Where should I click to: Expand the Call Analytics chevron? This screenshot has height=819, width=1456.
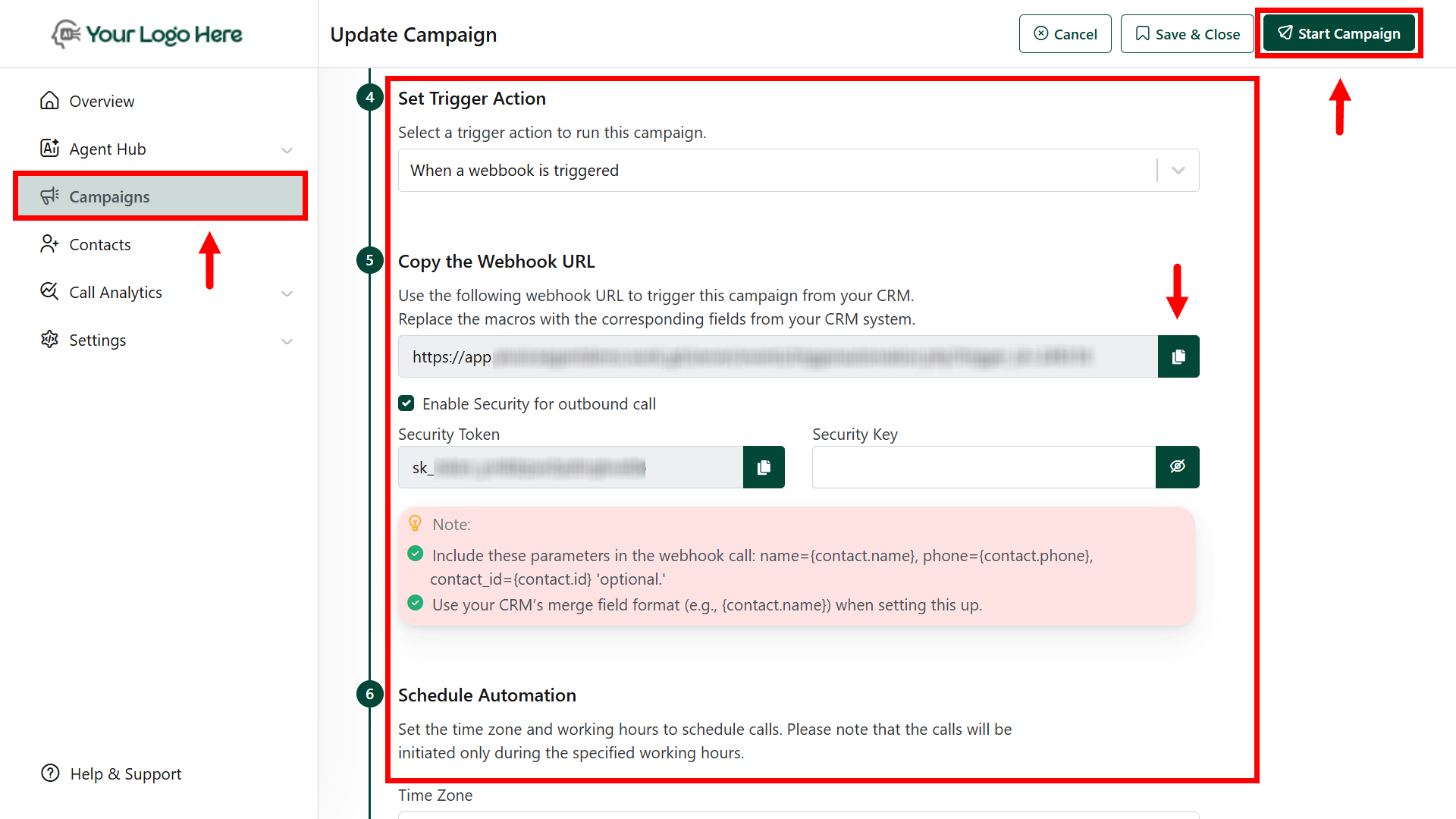287,293
